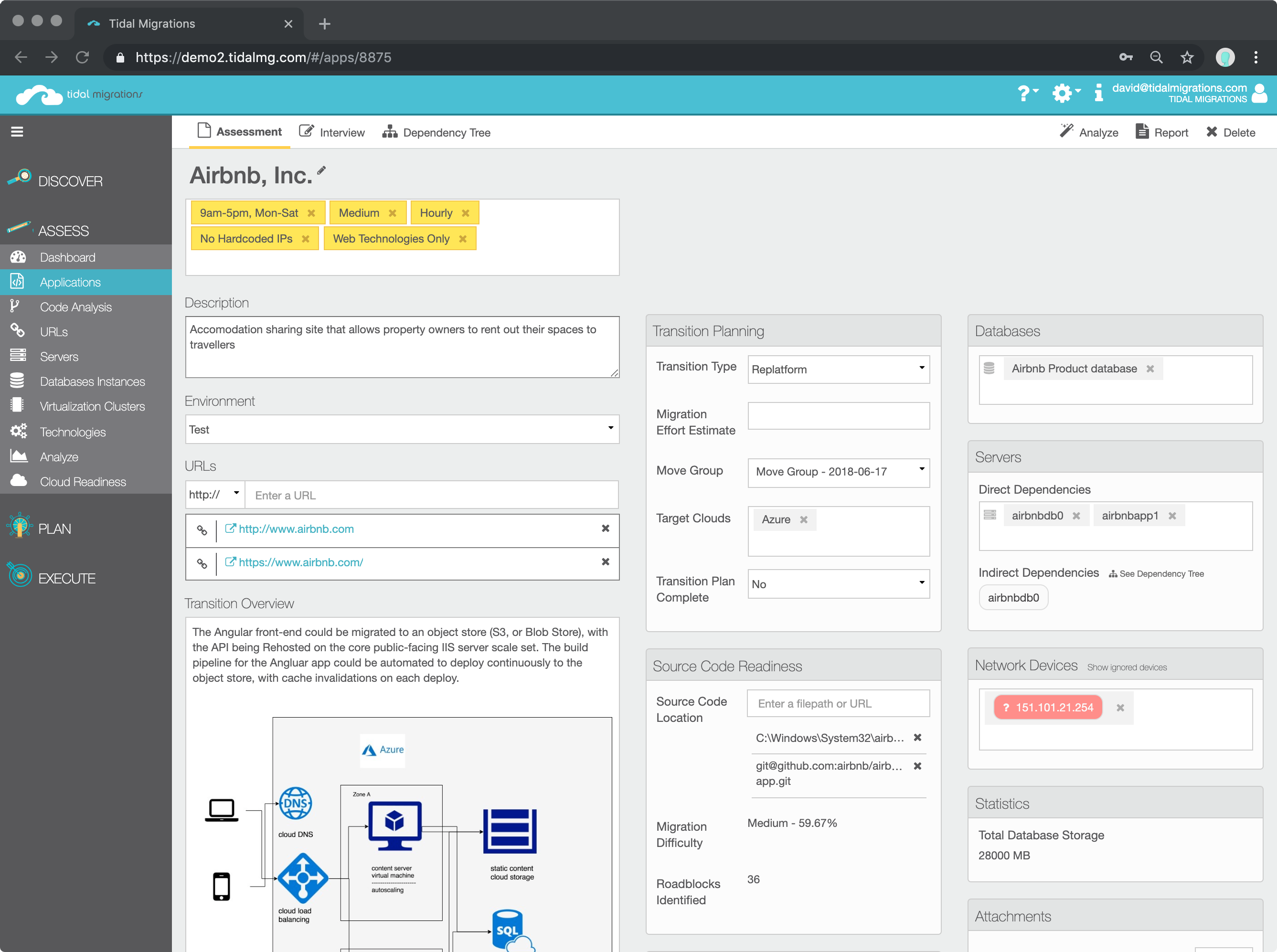Click the See Dependency Tree link

[1156, 574]
